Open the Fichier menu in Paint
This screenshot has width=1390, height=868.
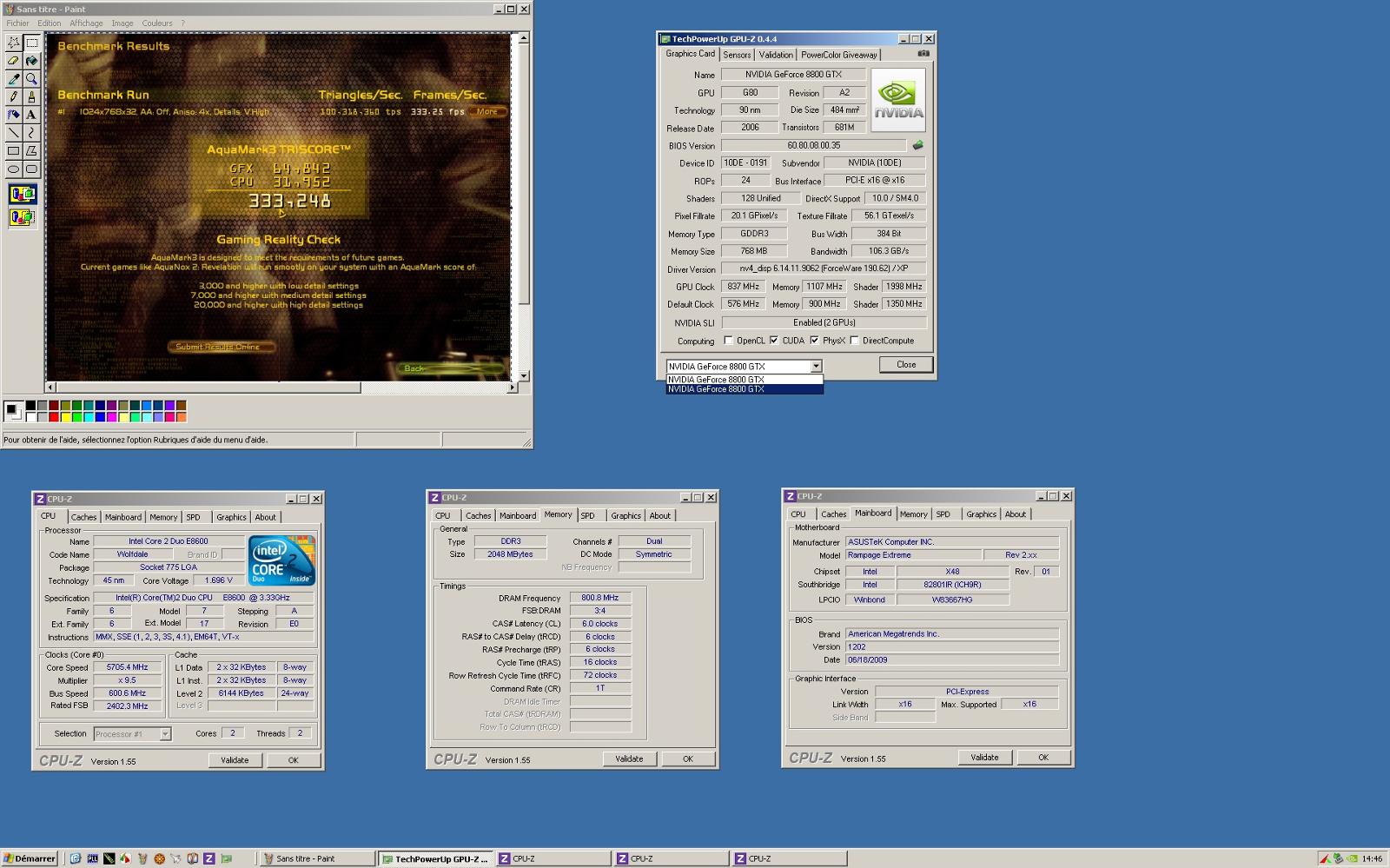17,23
